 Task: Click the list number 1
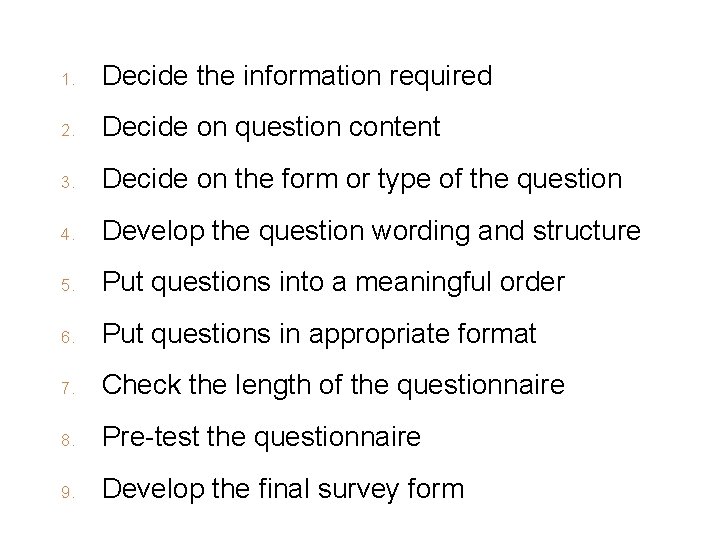pos(68,80)
